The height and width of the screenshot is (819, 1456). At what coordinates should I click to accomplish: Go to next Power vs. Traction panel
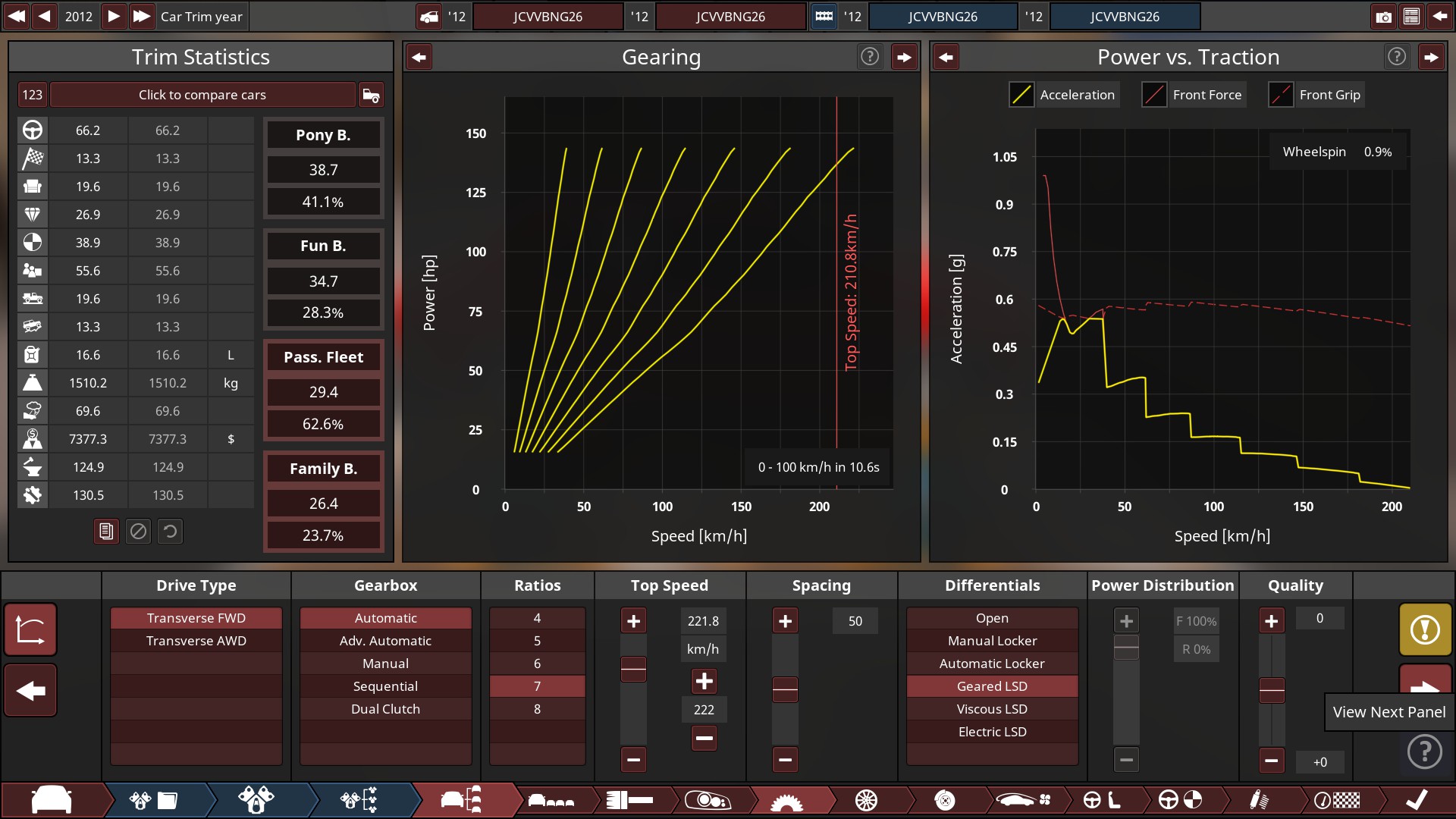1431,57
